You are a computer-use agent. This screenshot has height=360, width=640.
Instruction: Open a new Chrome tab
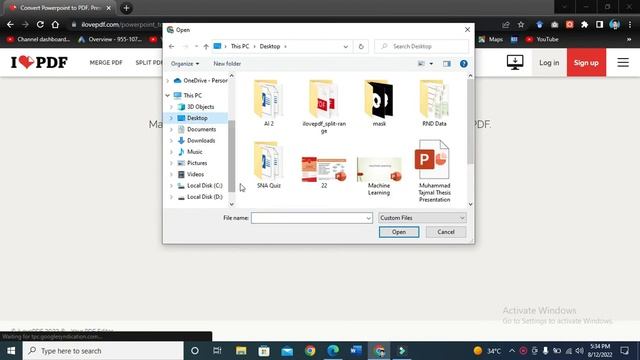pyautogui.click(x=126, y=8)
